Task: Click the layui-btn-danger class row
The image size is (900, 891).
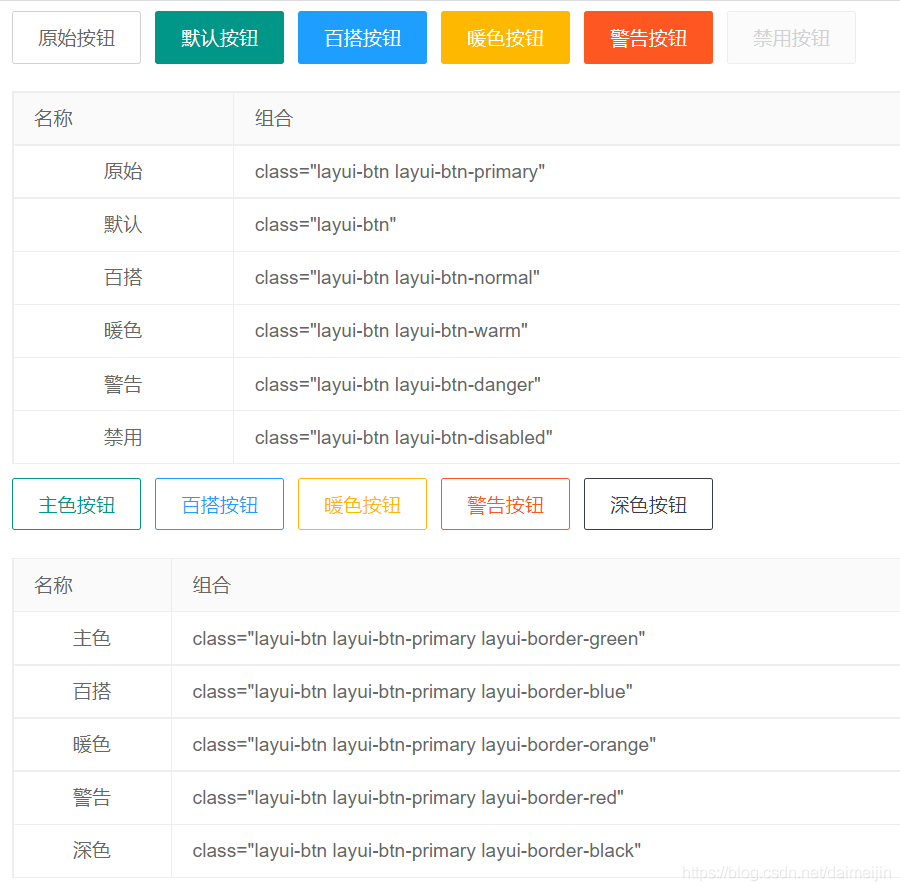Action: click(397, 384)
